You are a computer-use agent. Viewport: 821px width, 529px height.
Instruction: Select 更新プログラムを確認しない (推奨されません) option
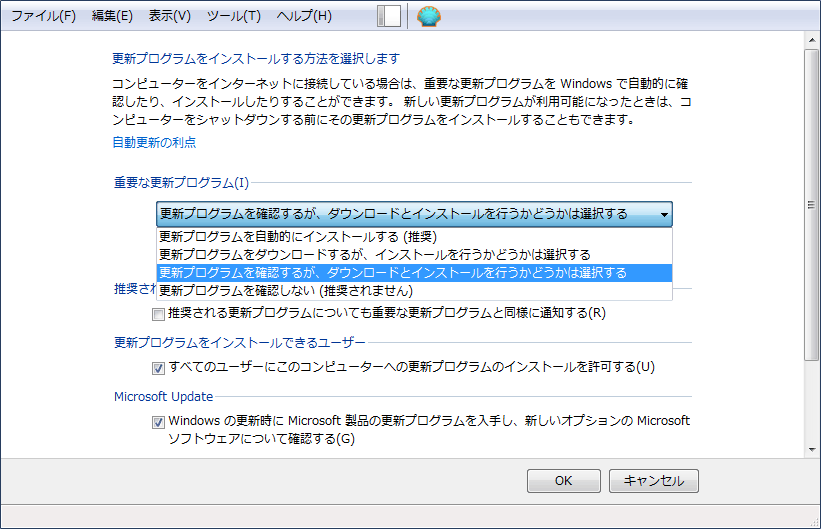(414, 291)
